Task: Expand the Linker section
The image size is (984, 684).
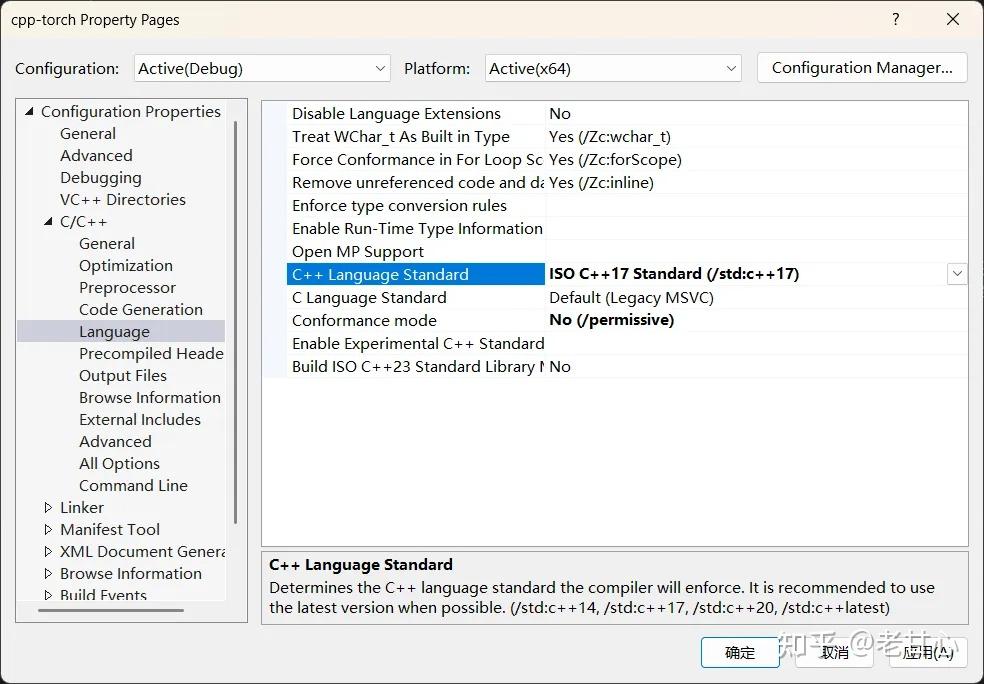Action: (46, 507)
